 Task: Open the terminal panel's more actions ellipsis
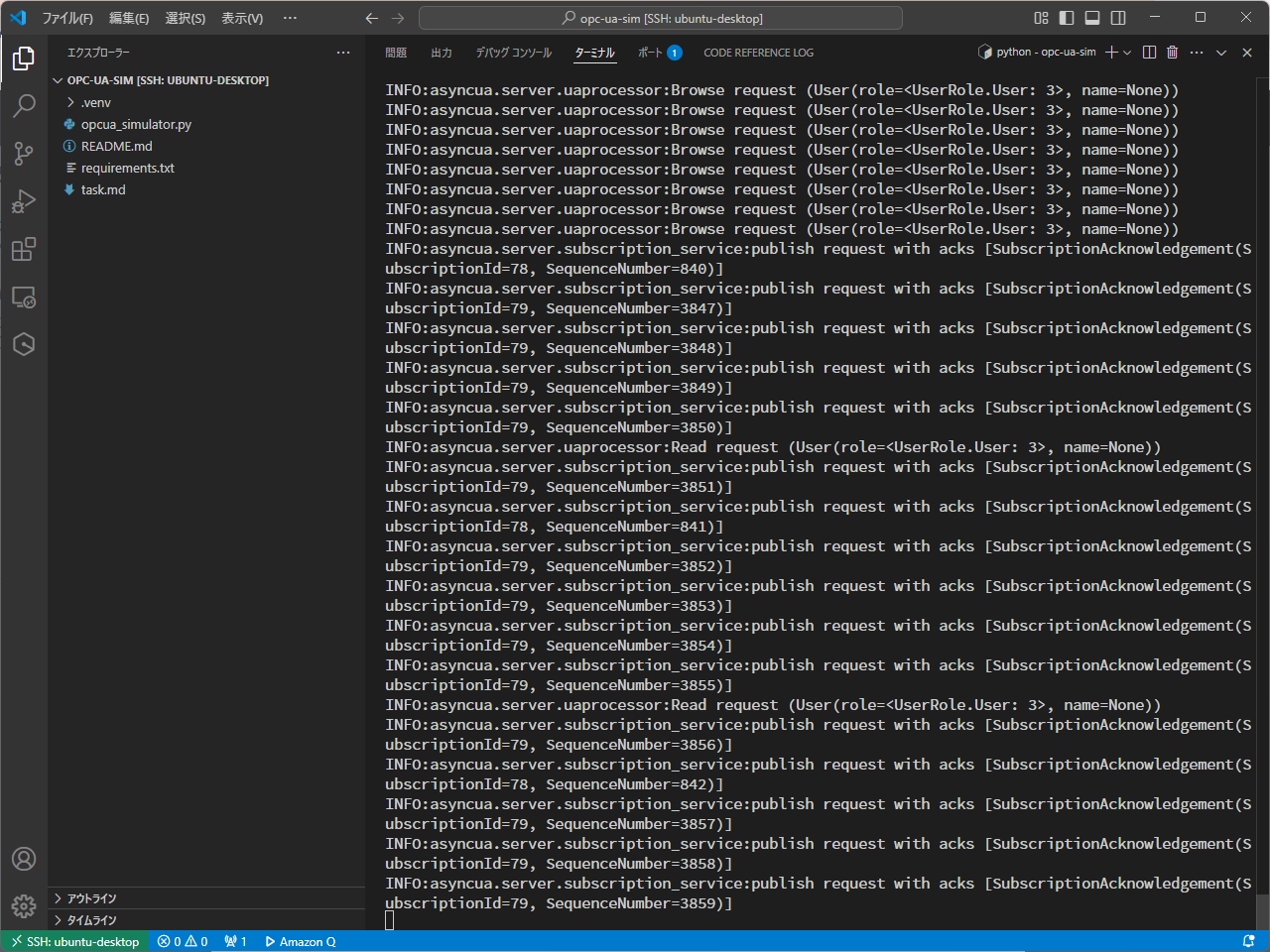point(1197,53)
